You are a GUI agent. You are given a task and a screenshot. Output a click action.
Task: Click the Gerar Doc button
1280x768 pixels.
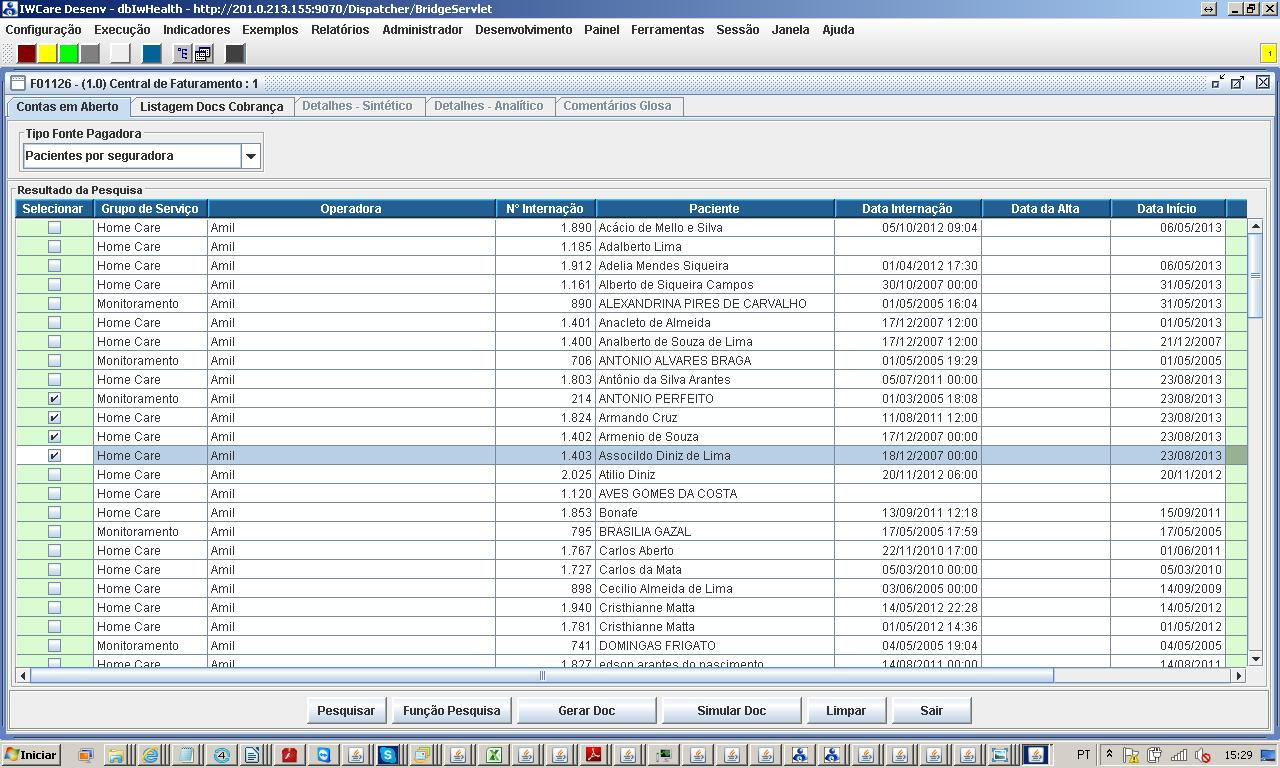pyautogui.click(x=586, y=711)
